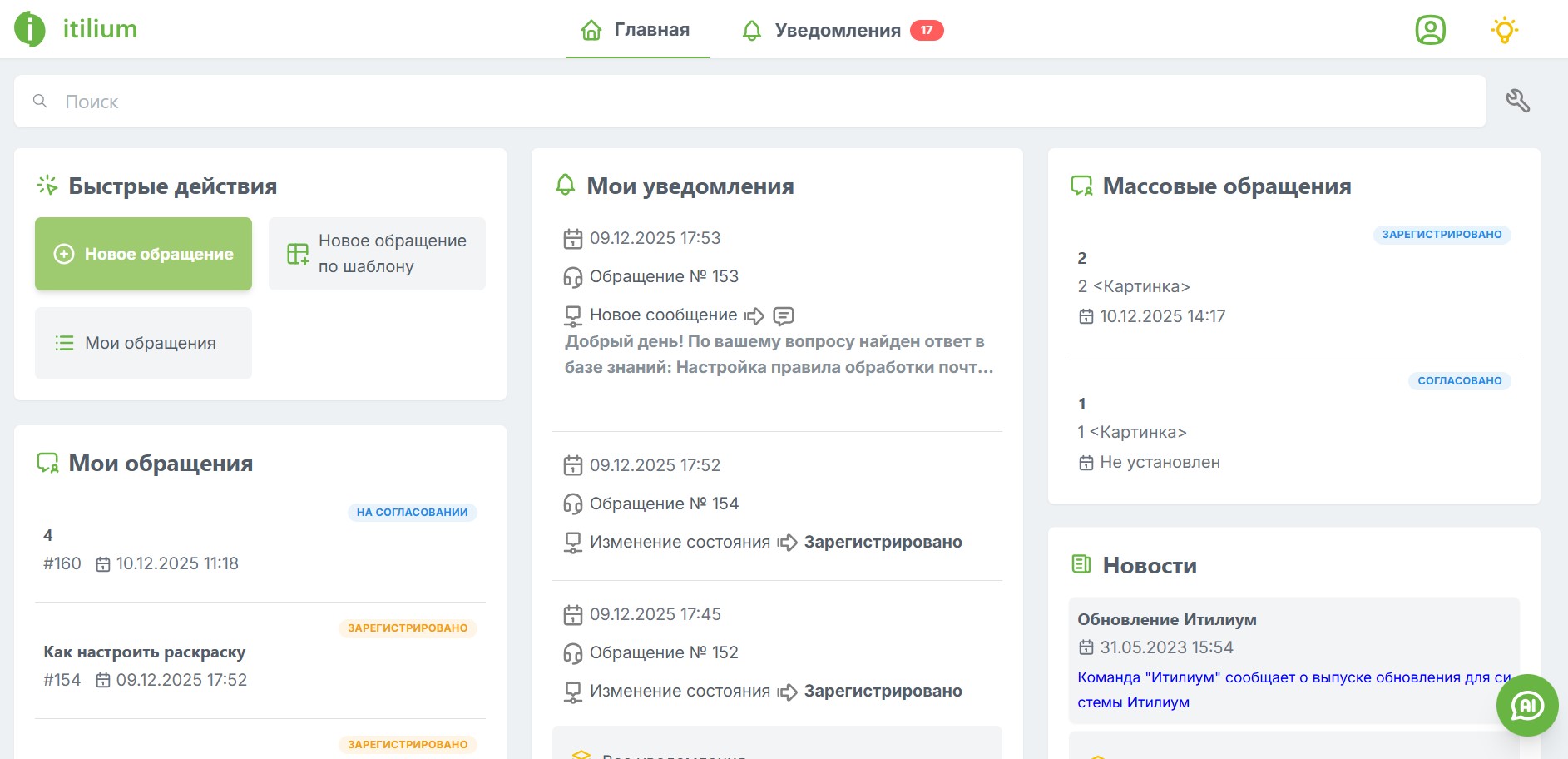Click the headset icon for Обращение № 153

tap(571, 275)
